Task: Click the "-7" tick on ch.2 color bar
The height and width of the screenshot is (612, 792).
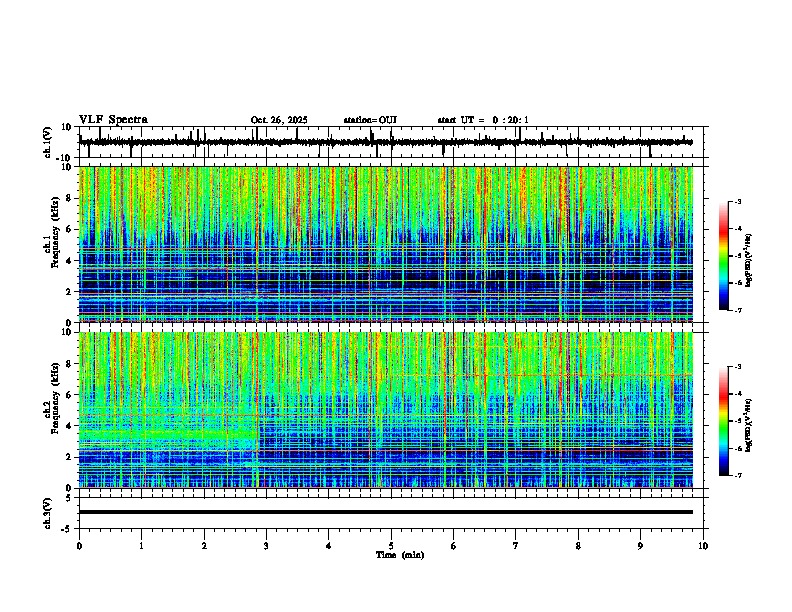Action: [x=738, y=475]
